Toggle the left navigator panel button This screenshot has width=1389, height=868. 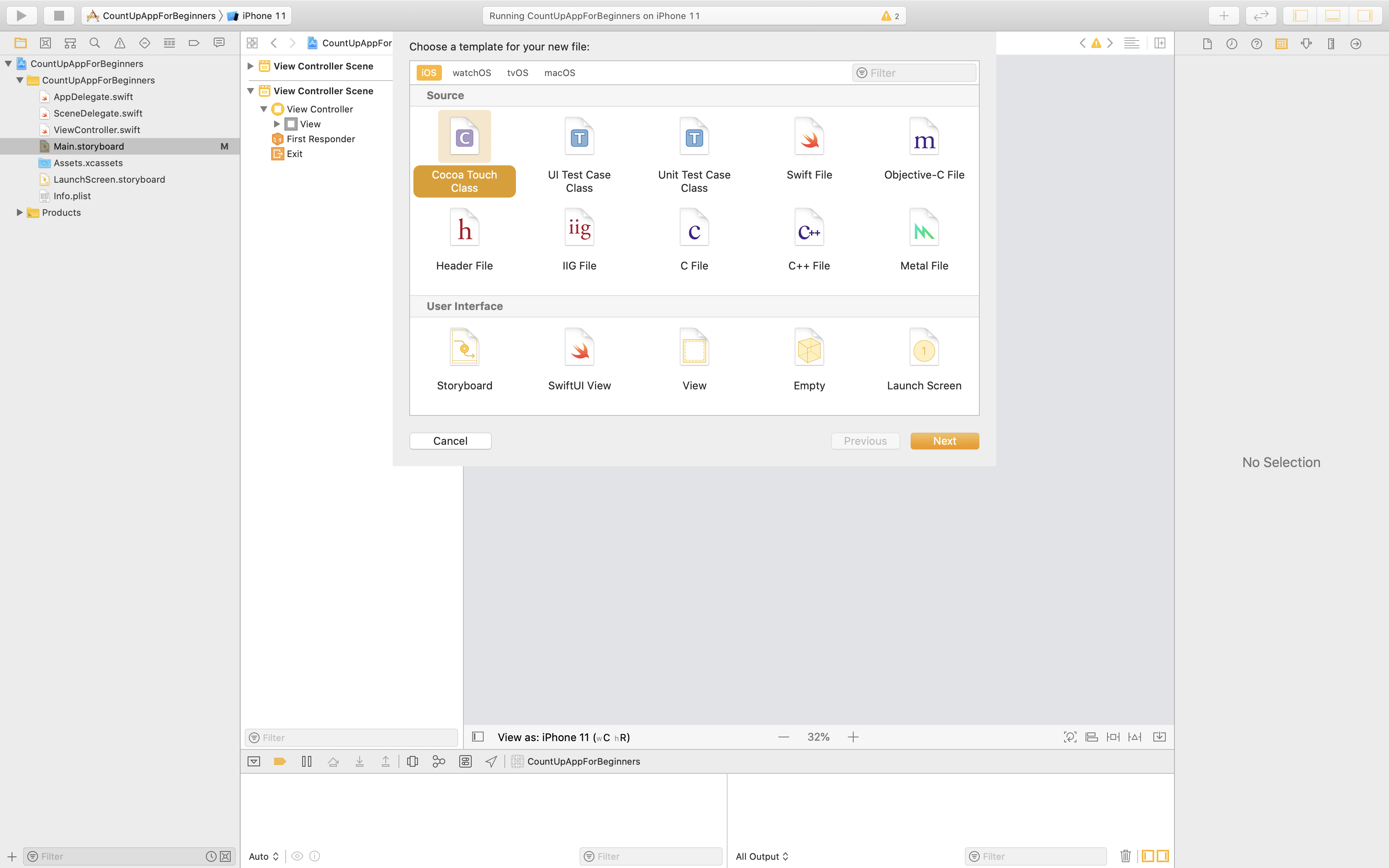click(x=1300, y=16)
